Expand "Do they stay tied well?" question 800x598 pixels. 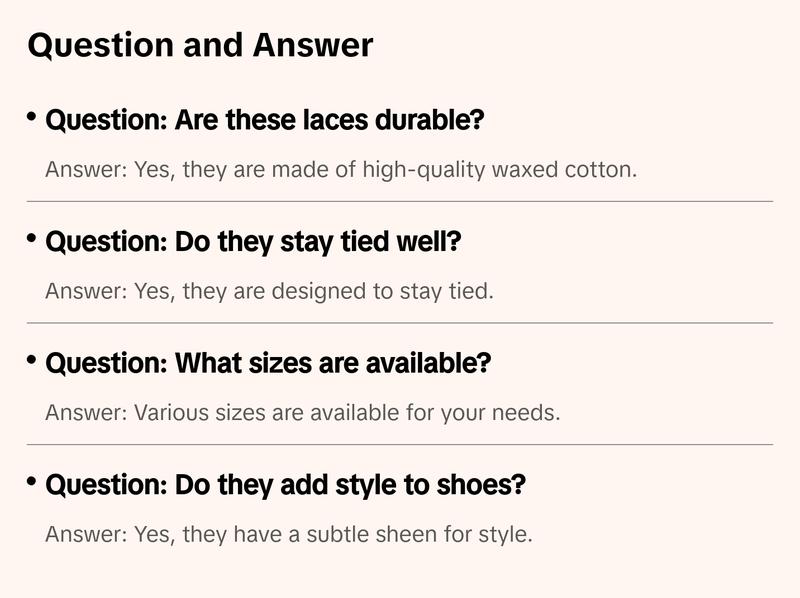[x=253, y=243]
